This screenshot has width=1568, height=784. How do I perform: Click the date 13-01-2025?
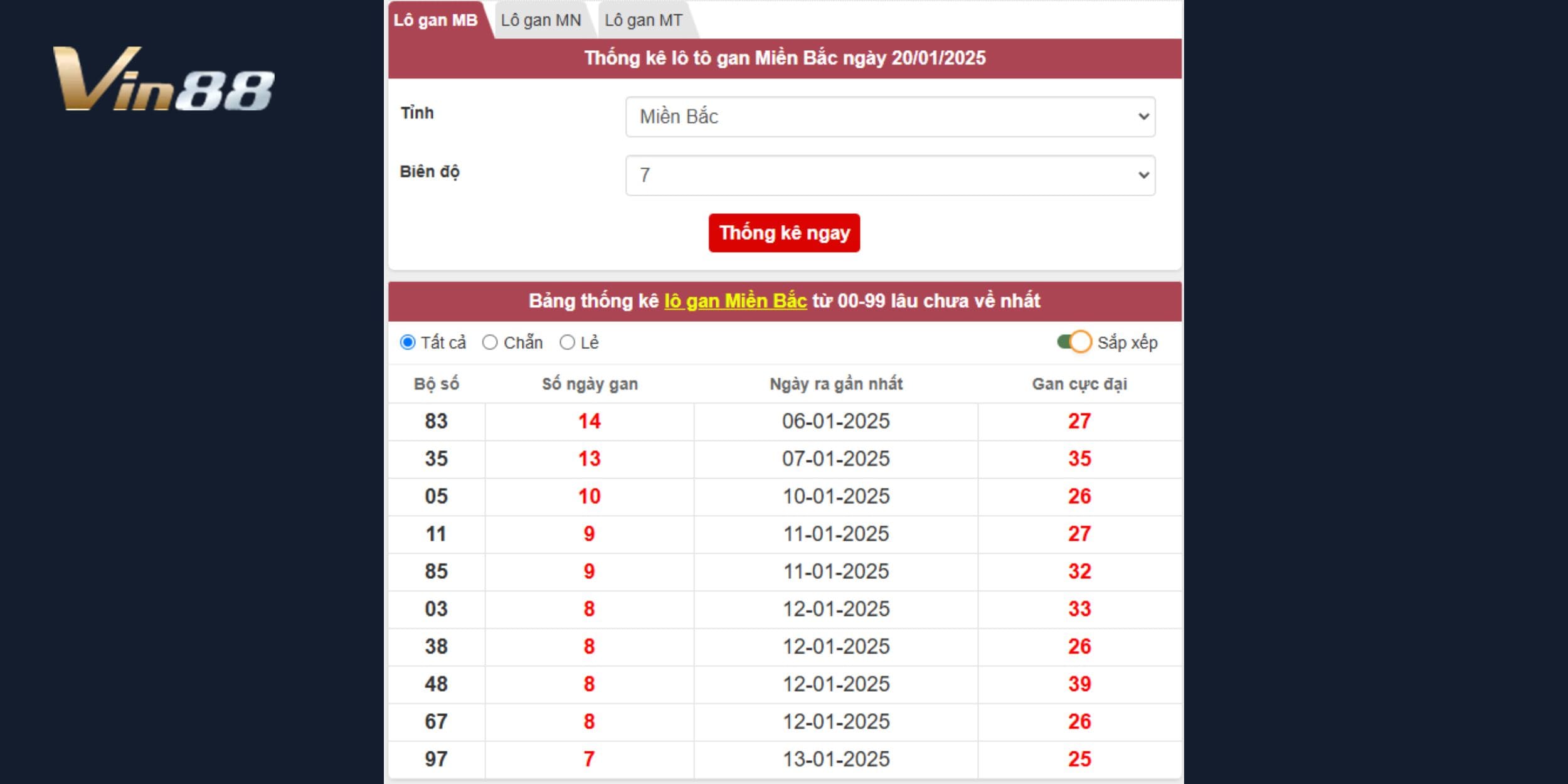click(x=836, y=760)
